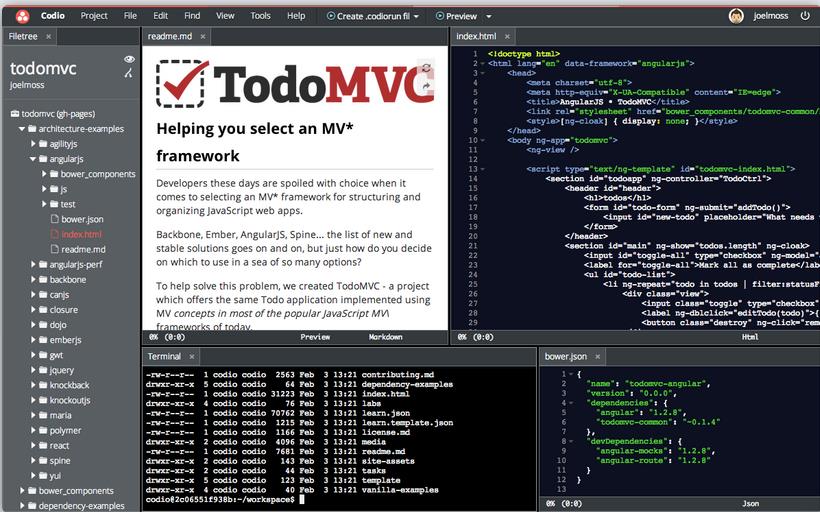Click 'vanilla-examples' in the terminal listing
820x512 pixels.
(400, 490)
